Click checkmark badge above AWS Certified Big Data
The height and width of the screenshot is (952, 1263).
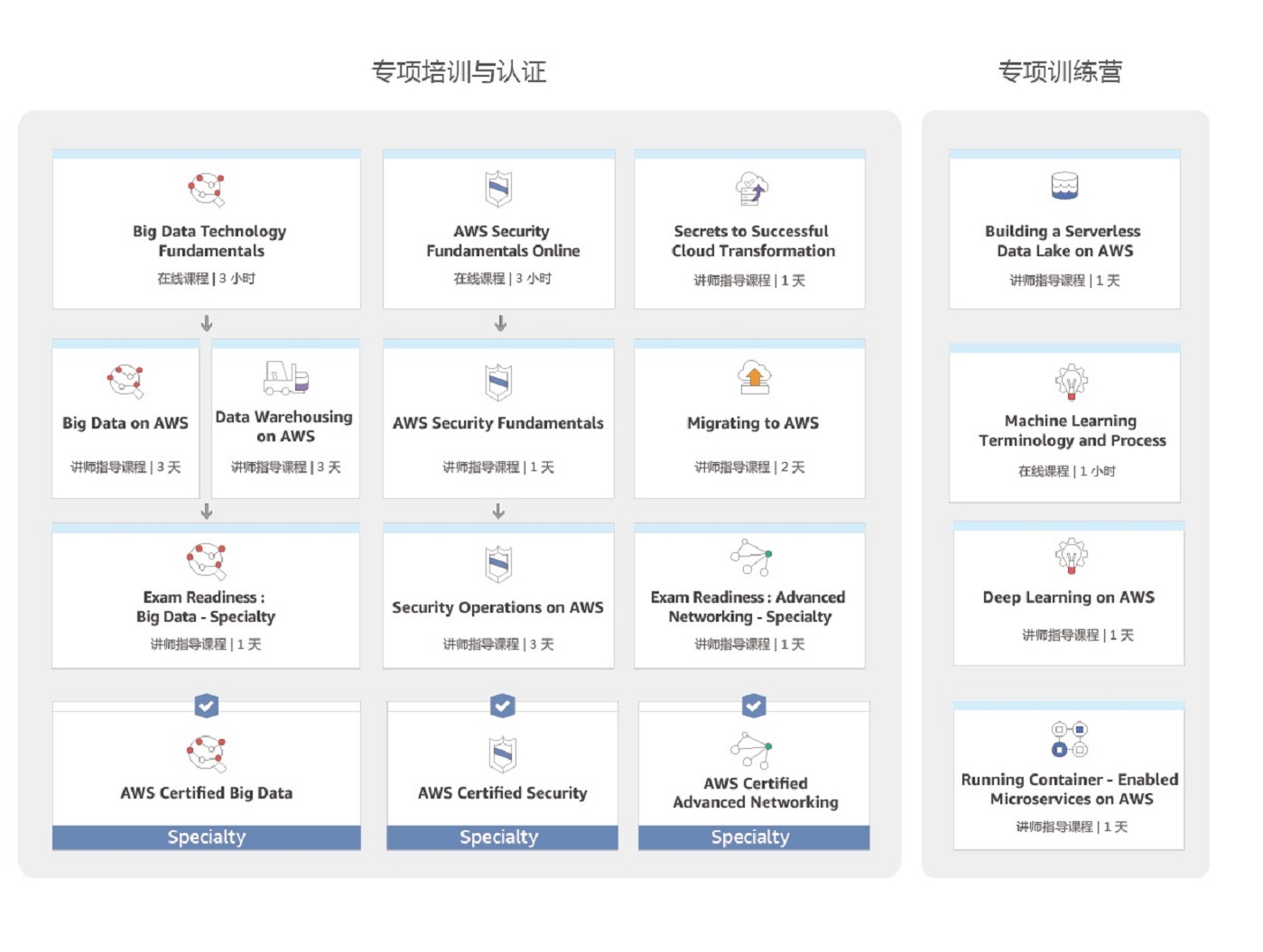(x=207, y=706)
